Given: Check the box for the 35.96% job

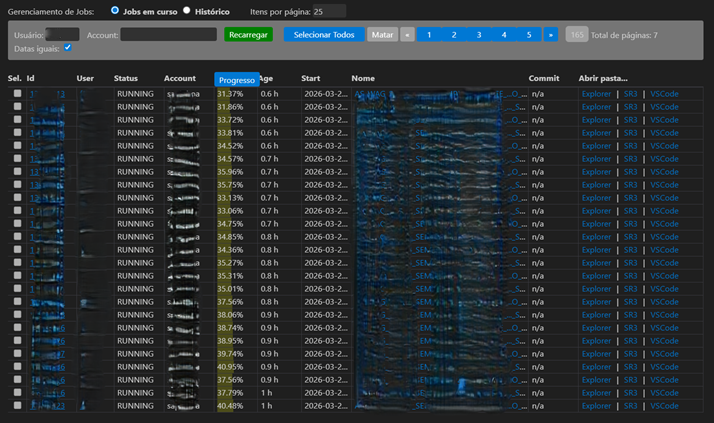Looking at the screenshot, I should (17, 171).
